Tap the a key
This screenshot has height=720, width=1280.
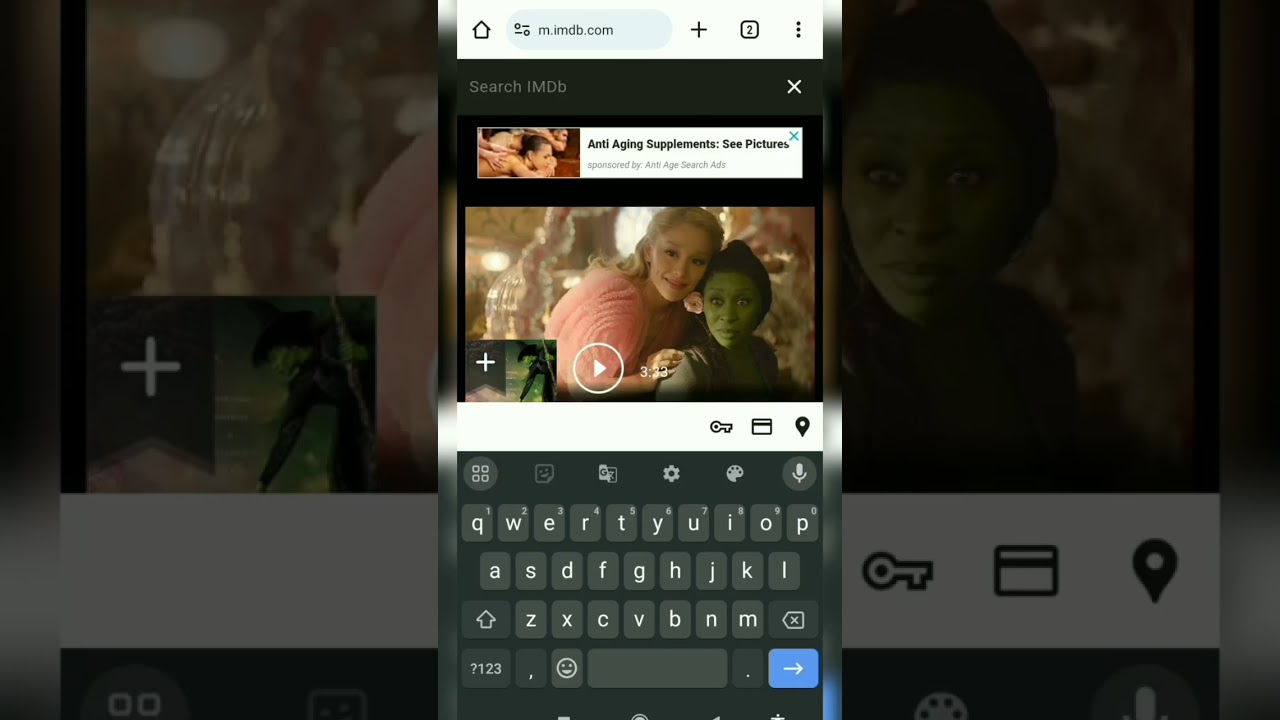tap(495, 571)
